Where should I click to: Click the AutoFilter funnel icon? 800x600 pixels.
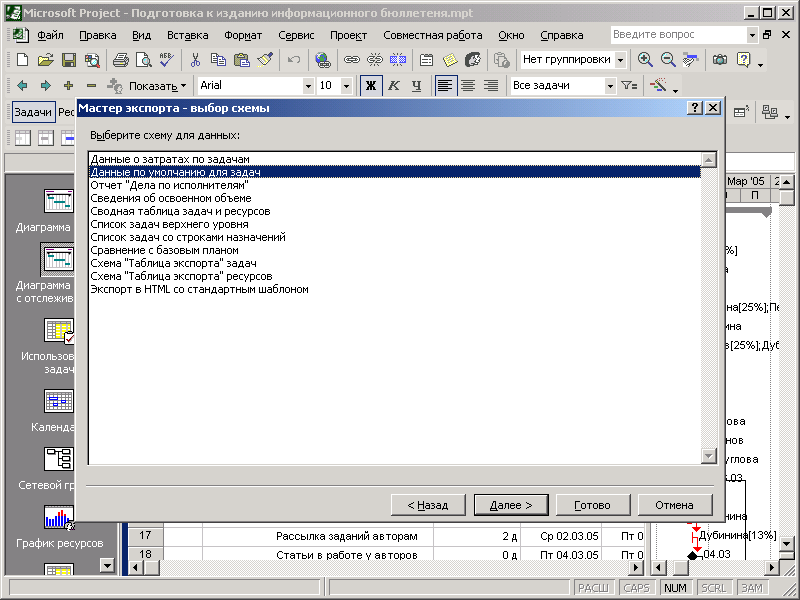point(629,86)
